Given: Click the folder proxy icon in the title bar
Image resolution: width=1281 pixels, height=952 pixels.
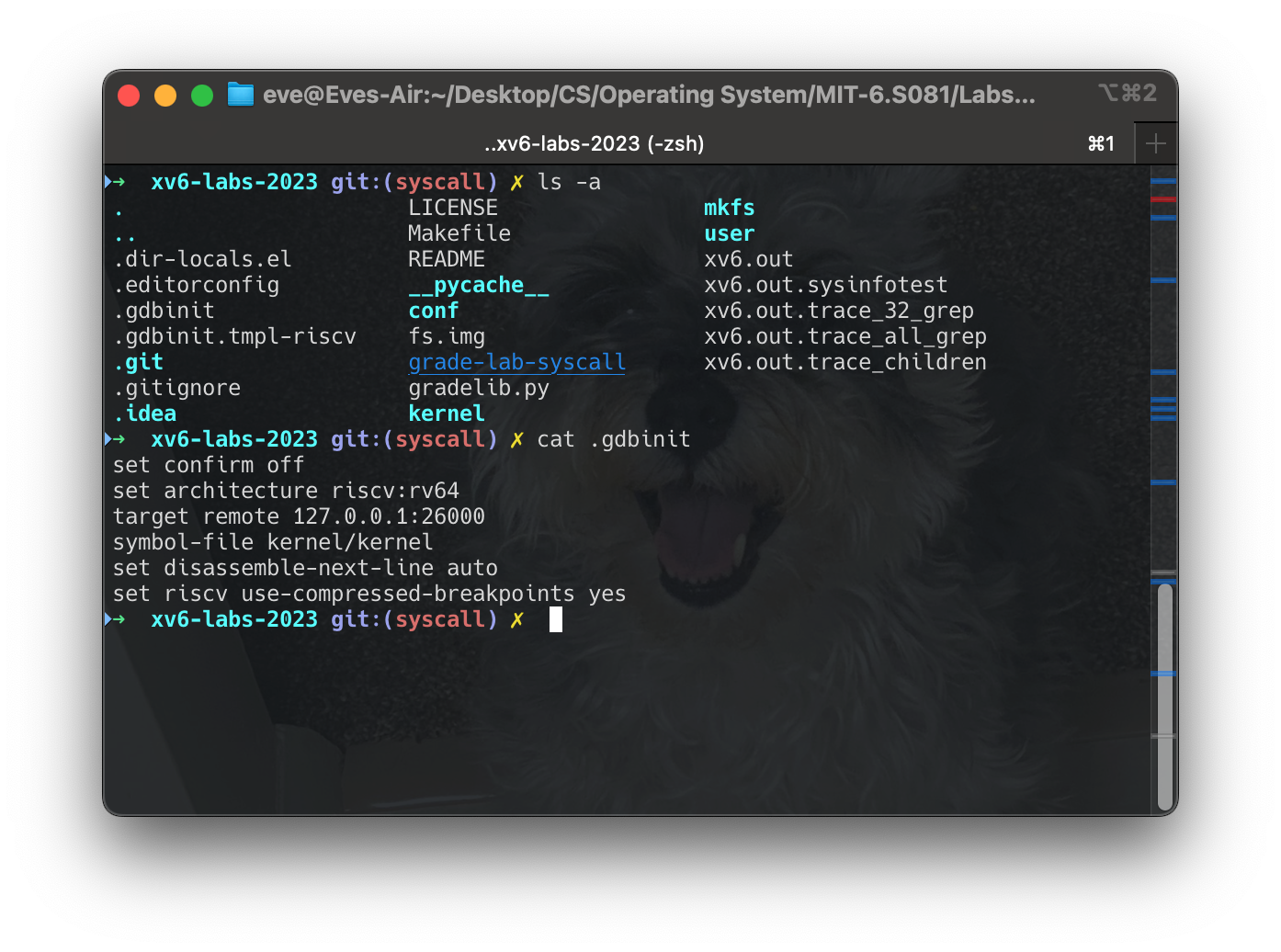Looking at the screenshot, I should [x=240, y=95].
